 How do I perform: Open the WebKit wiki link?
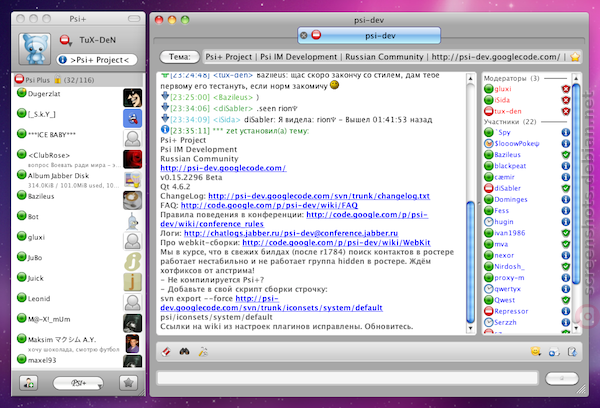tap(336, 243)
